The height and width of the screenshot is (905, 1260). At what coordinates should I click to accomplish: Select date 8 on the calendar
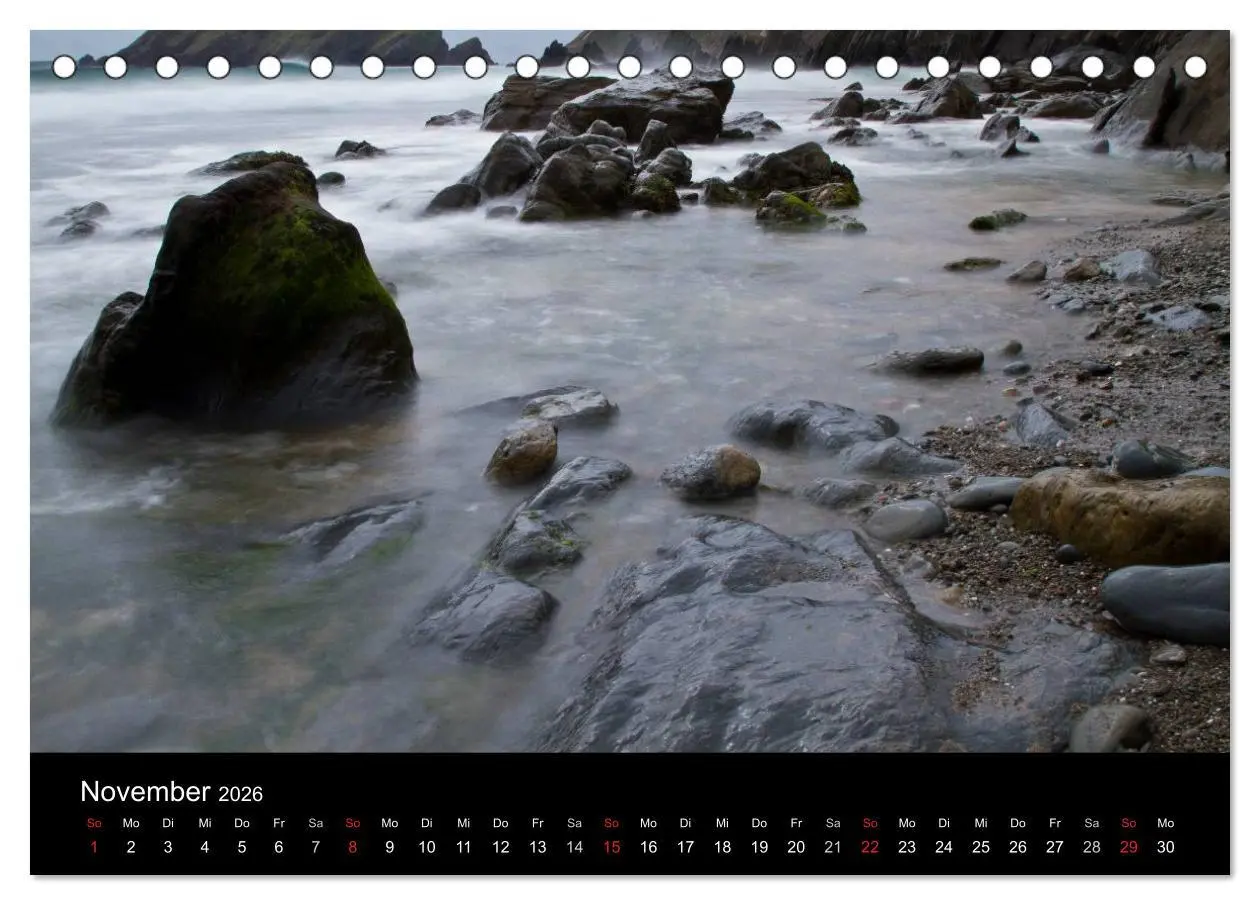[x=352, y=847]
